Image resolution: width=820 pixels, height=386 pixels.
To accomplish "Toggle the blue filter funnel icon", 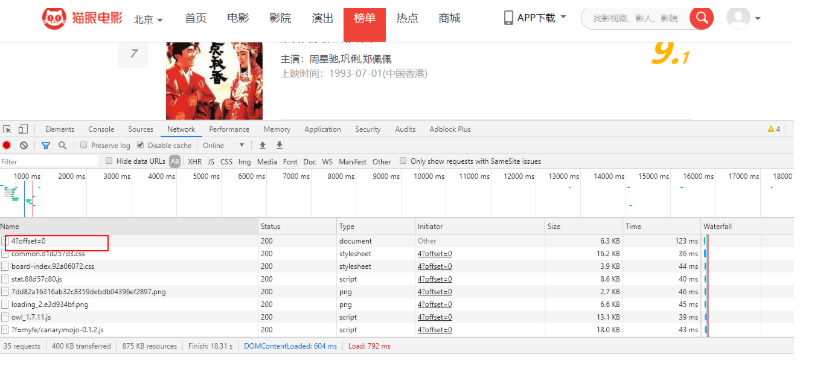I will 46,145.
